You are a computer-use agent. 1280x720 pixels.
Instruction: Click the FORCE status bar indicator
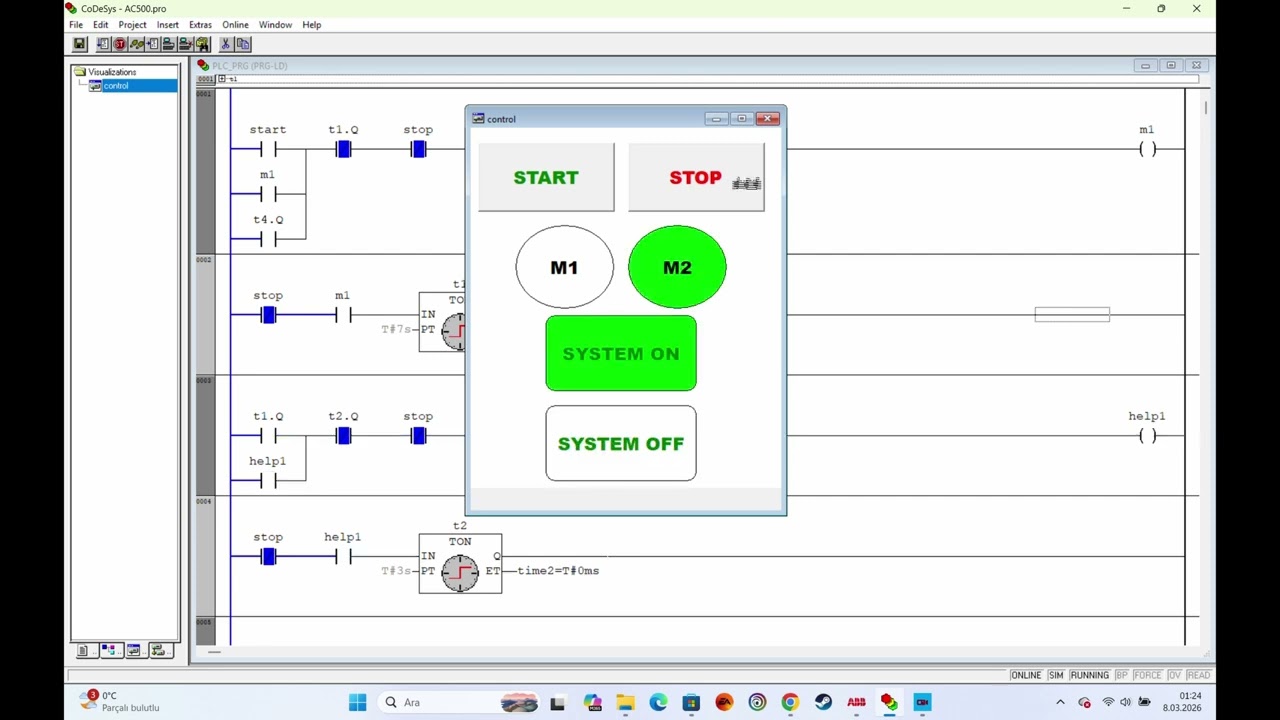(1148, 675)
